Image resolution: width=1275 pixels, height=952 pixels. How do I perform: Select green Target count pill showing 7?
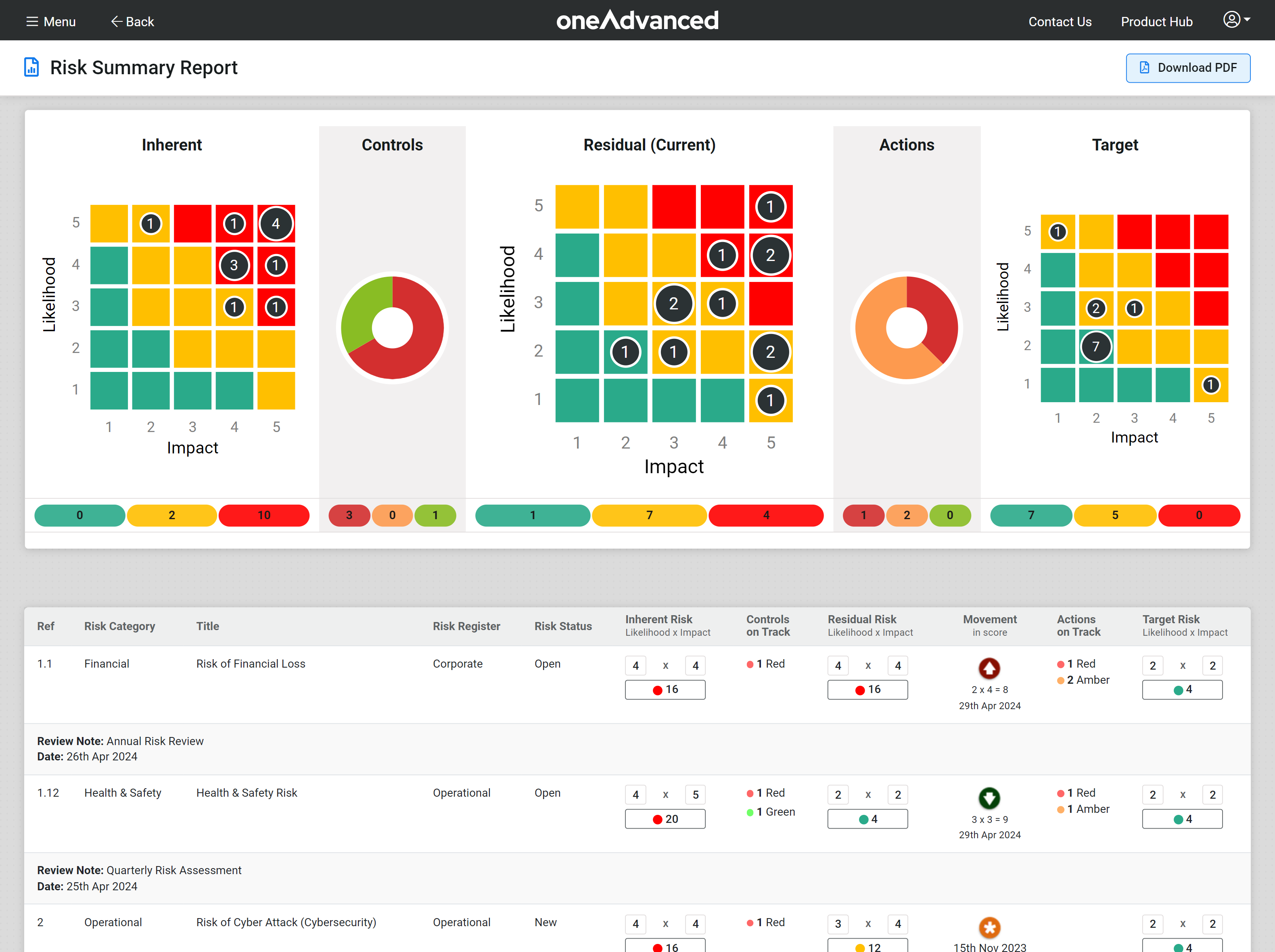pos(1030,515)
